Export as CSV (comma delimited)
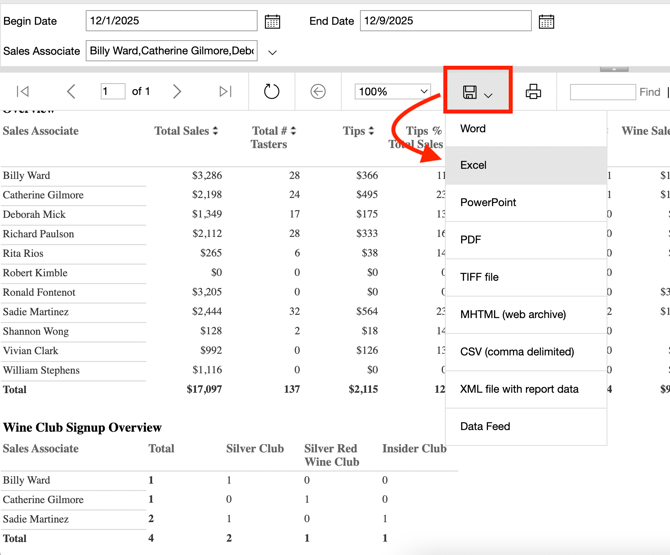This screenshot has height=555, width=670. [x=517, y=352]
